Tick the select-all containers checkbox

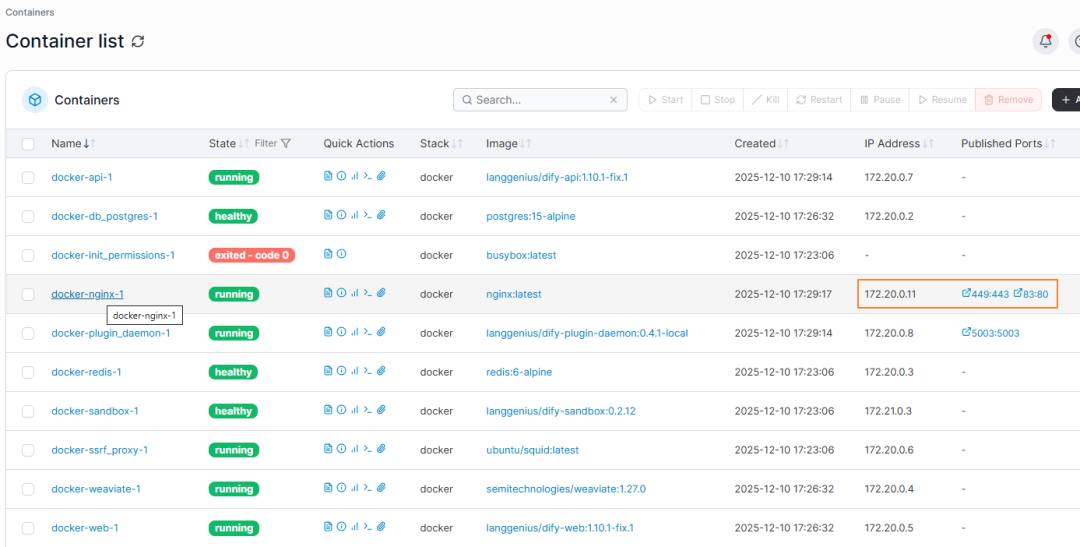pos(28,144)
